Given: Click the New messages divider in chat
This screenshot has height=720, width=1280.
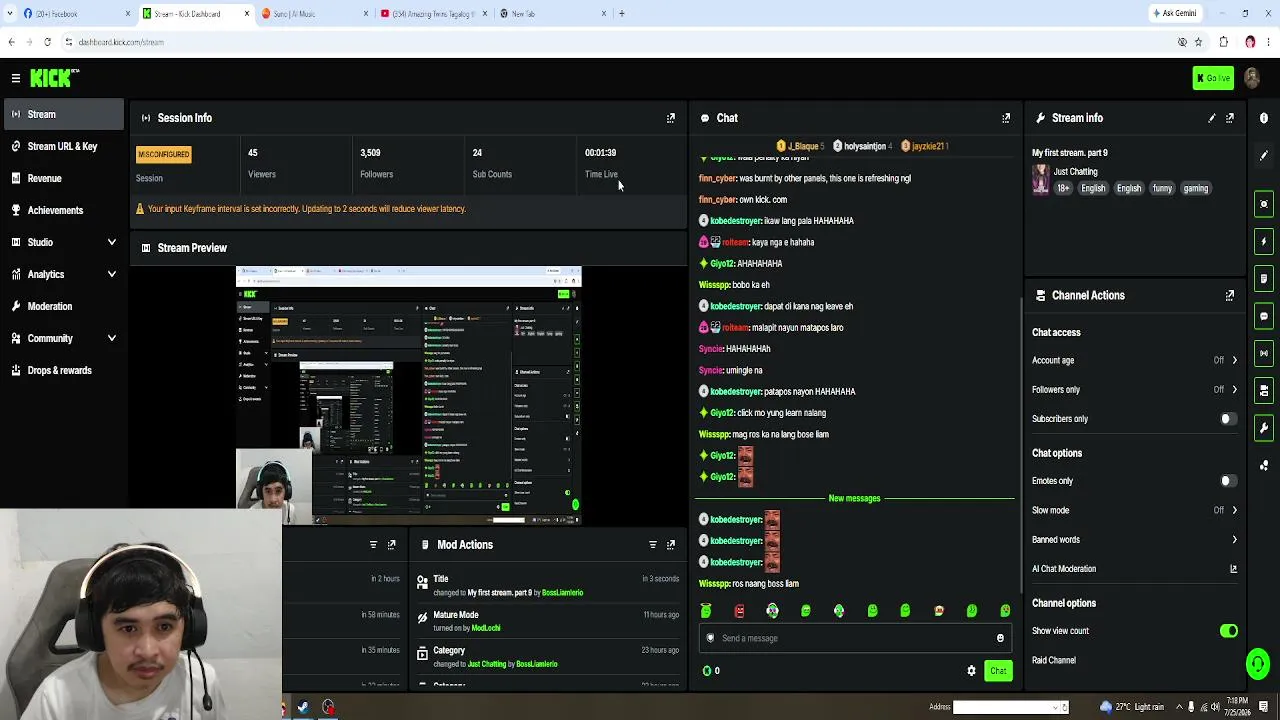Looking at the screenshot, I should click(854, 498).
